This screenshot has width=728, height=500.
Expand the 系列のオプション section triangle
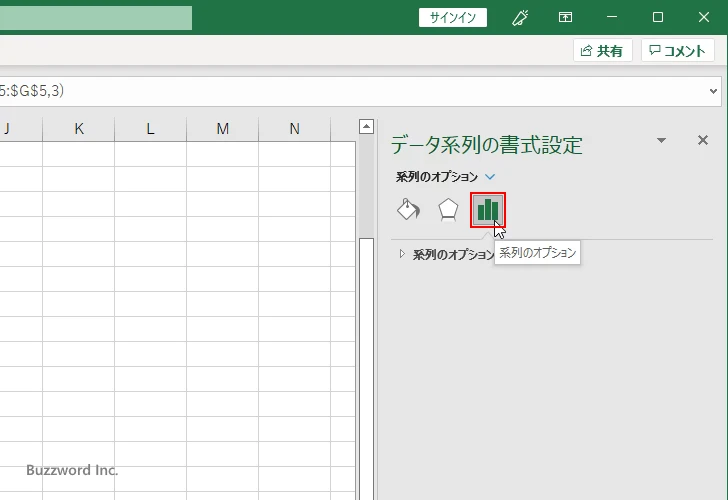click(403, 254)
